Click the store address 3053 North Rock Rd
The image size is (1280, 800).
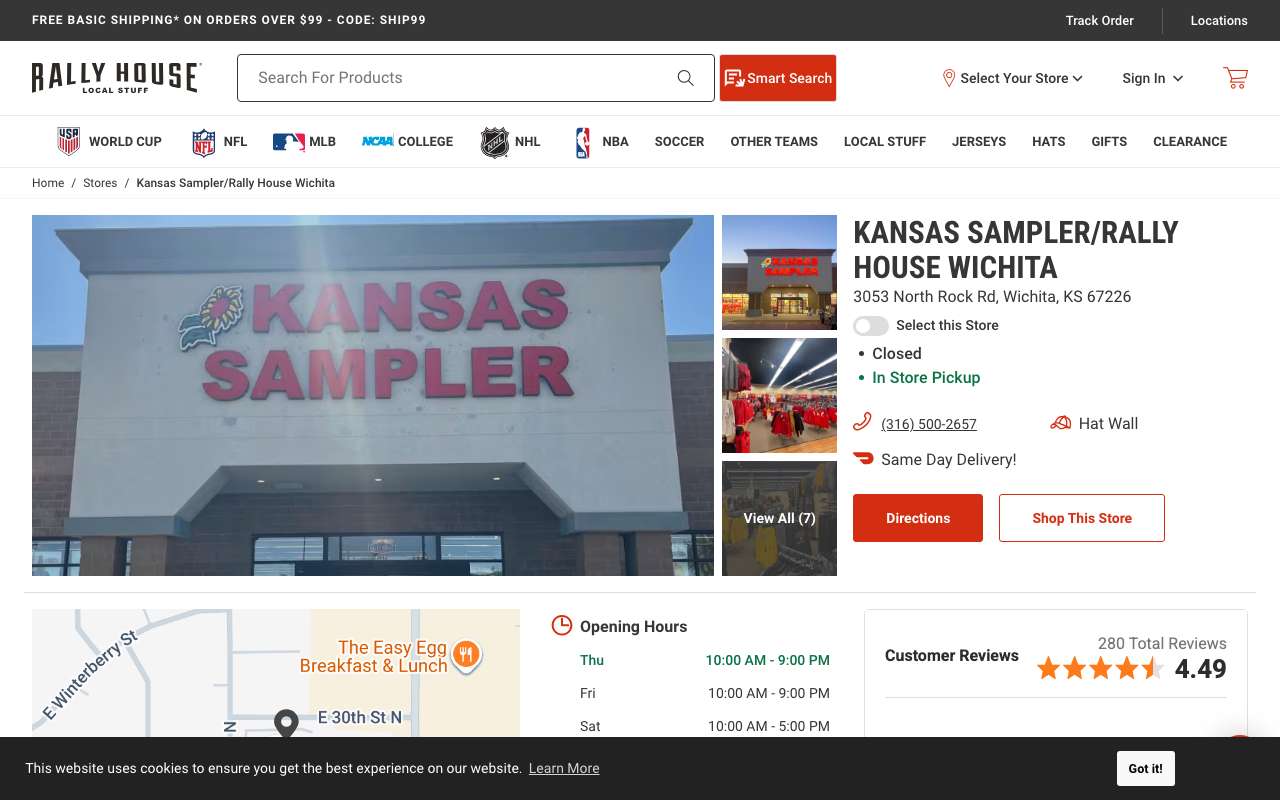click(992, 296)
